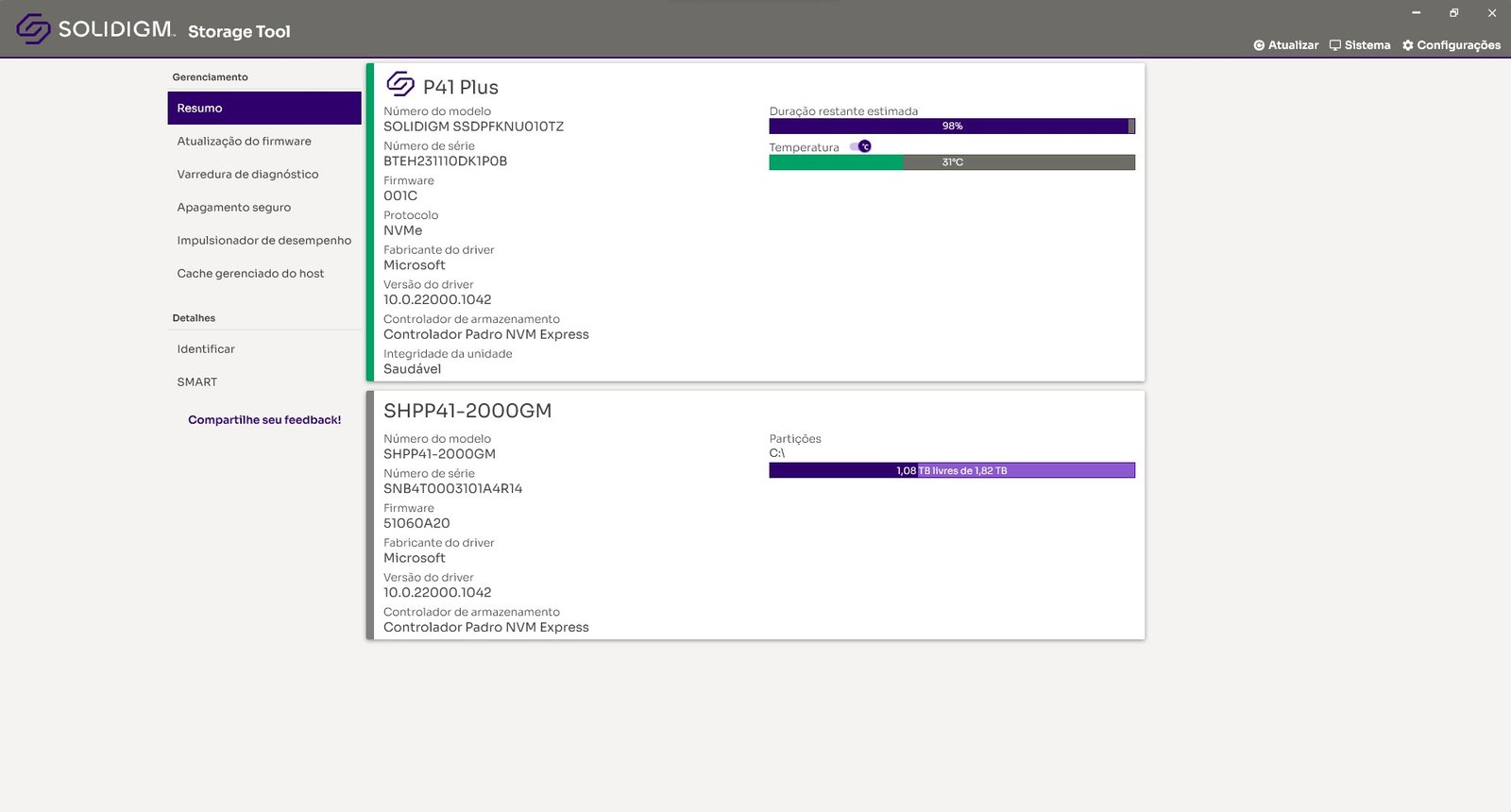Viewport: 1511px width, 812px height.
Task: Click the Solidigm logo in the header
Action: coord(33,29)
